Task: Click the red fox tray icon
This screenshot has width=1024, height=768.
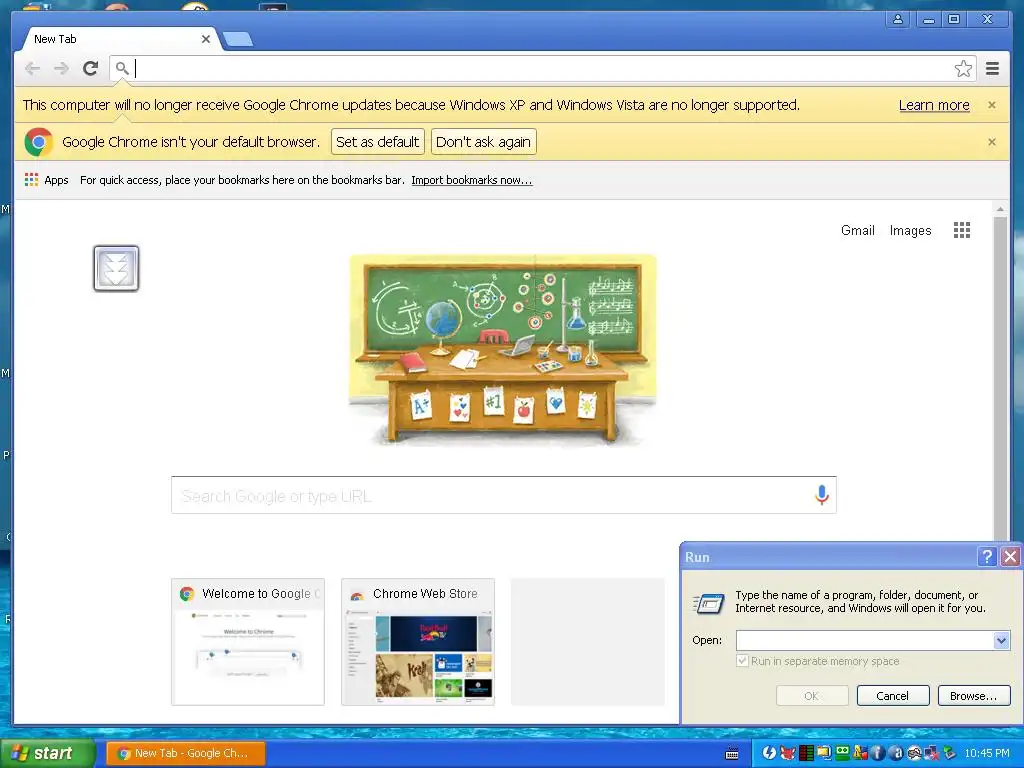Action: [788, 753]
